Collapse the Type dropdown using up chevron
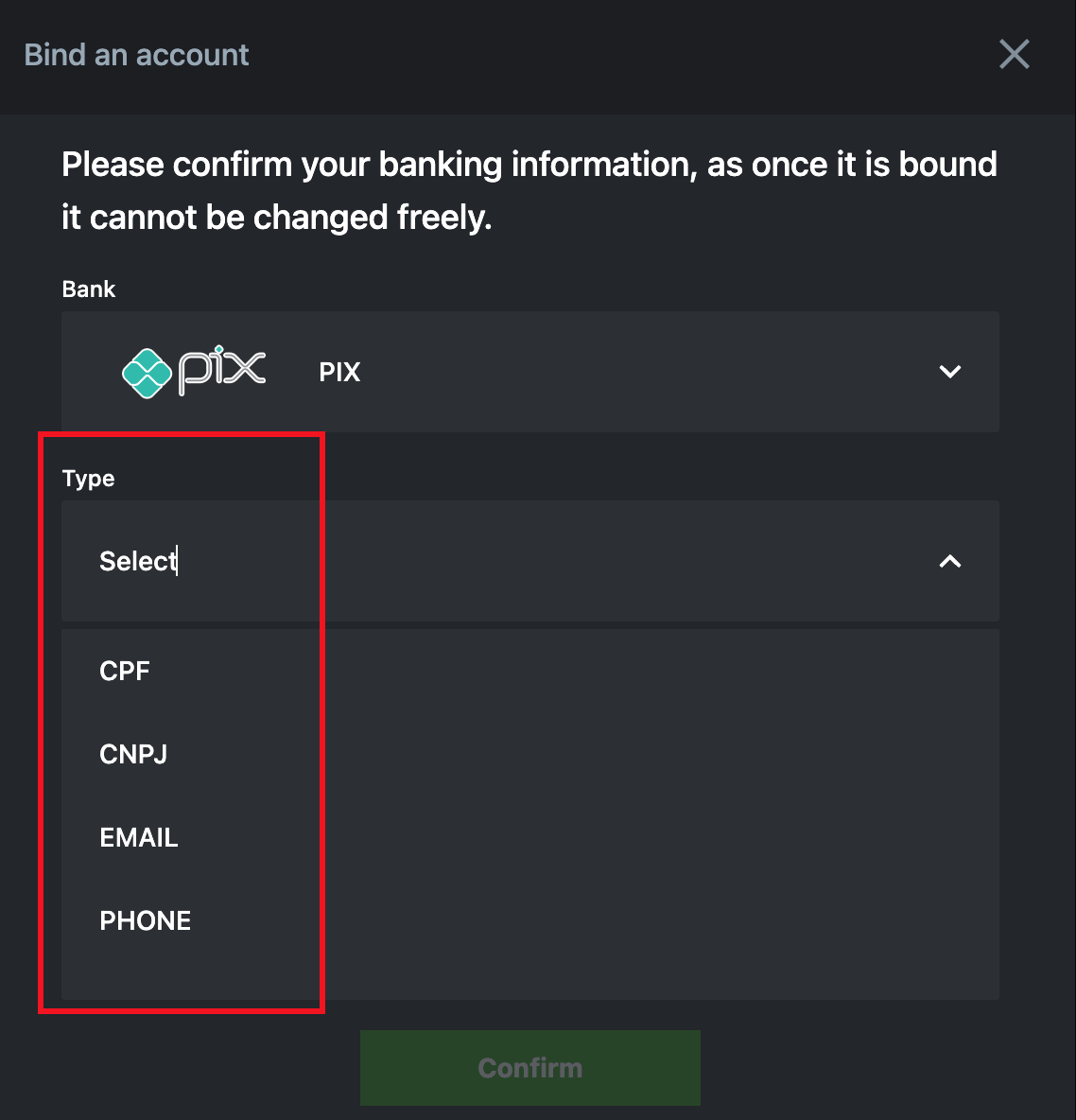1076x1120 pixels. [949, 561]
